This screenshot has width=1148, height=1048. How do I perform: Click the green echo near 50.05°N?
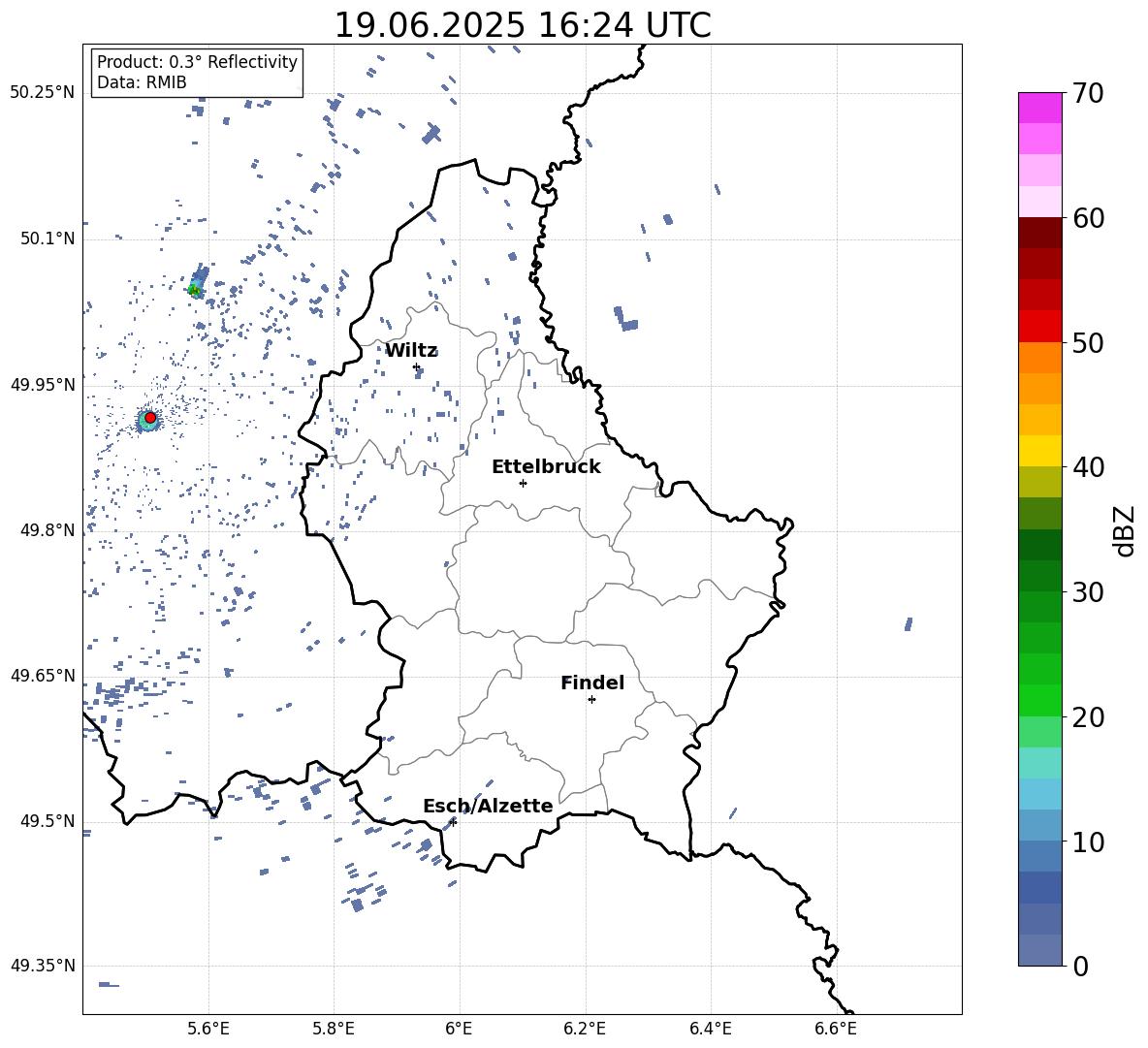[194, 291]
